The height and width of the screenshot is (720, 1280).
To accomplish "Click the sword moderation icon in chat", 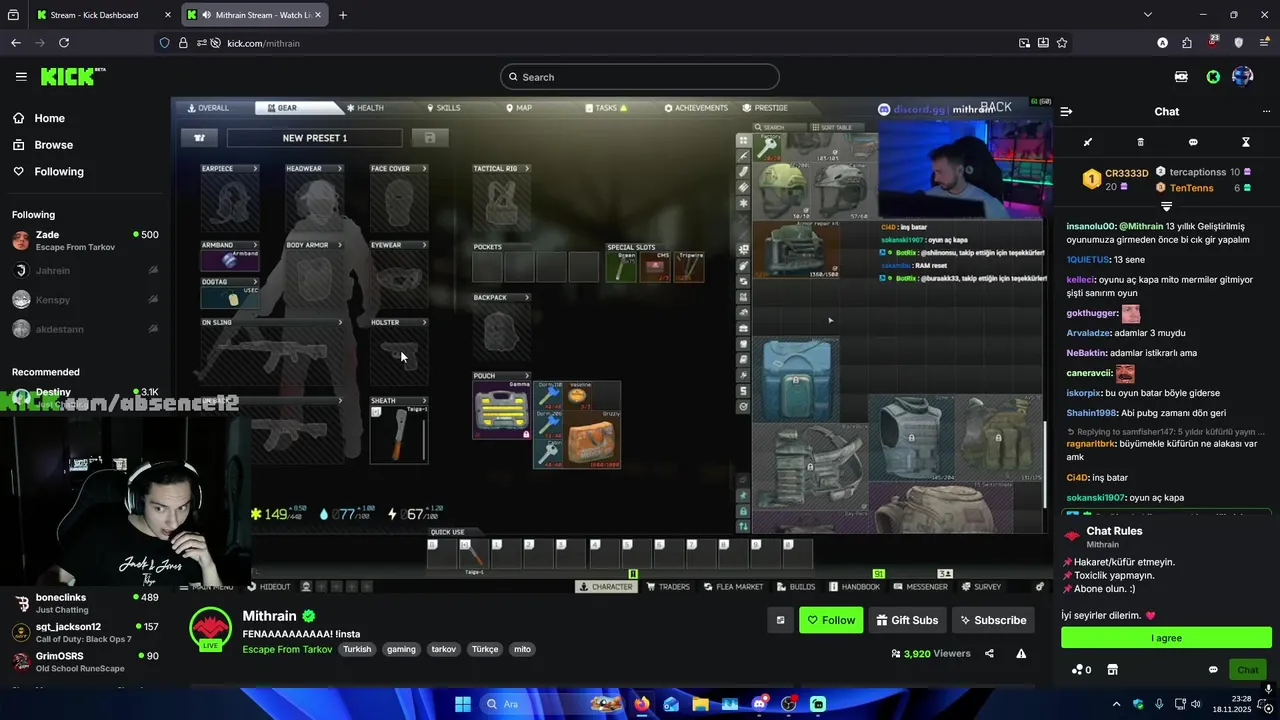I will pyautogui.click(x=1088, y=142).
